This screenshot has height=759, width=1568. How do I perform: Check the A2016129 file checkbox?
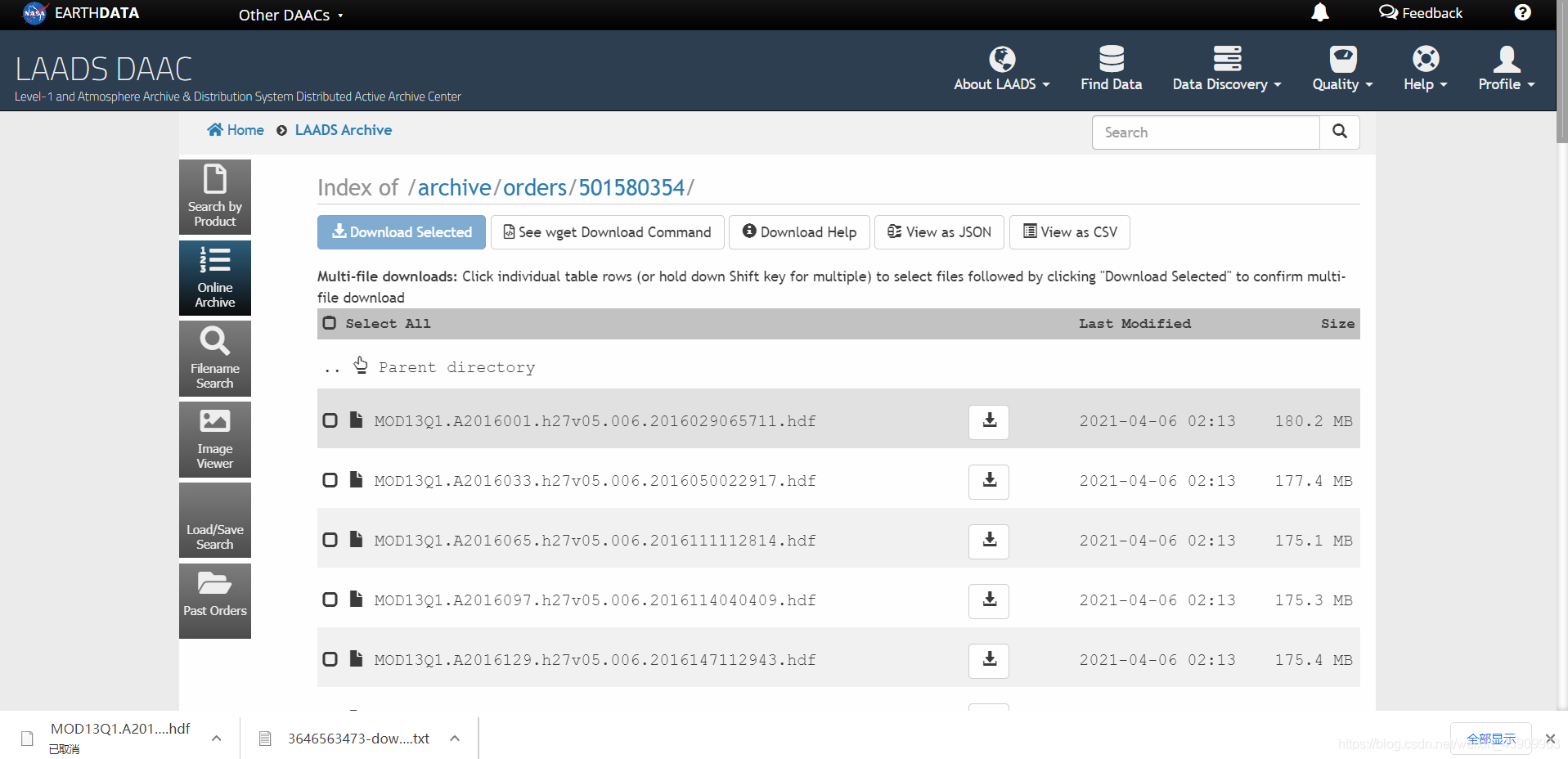[330, 659]
